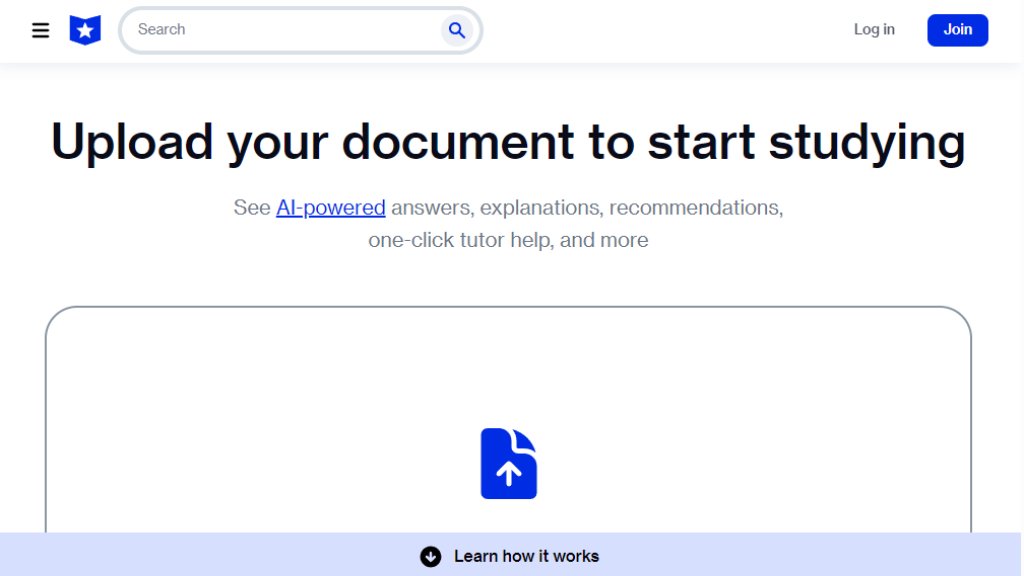The width and height of the screenshot is (1024, 576).
Task: Click Learn how it works text
Action: pyautogui.click(x=526, y=556)
